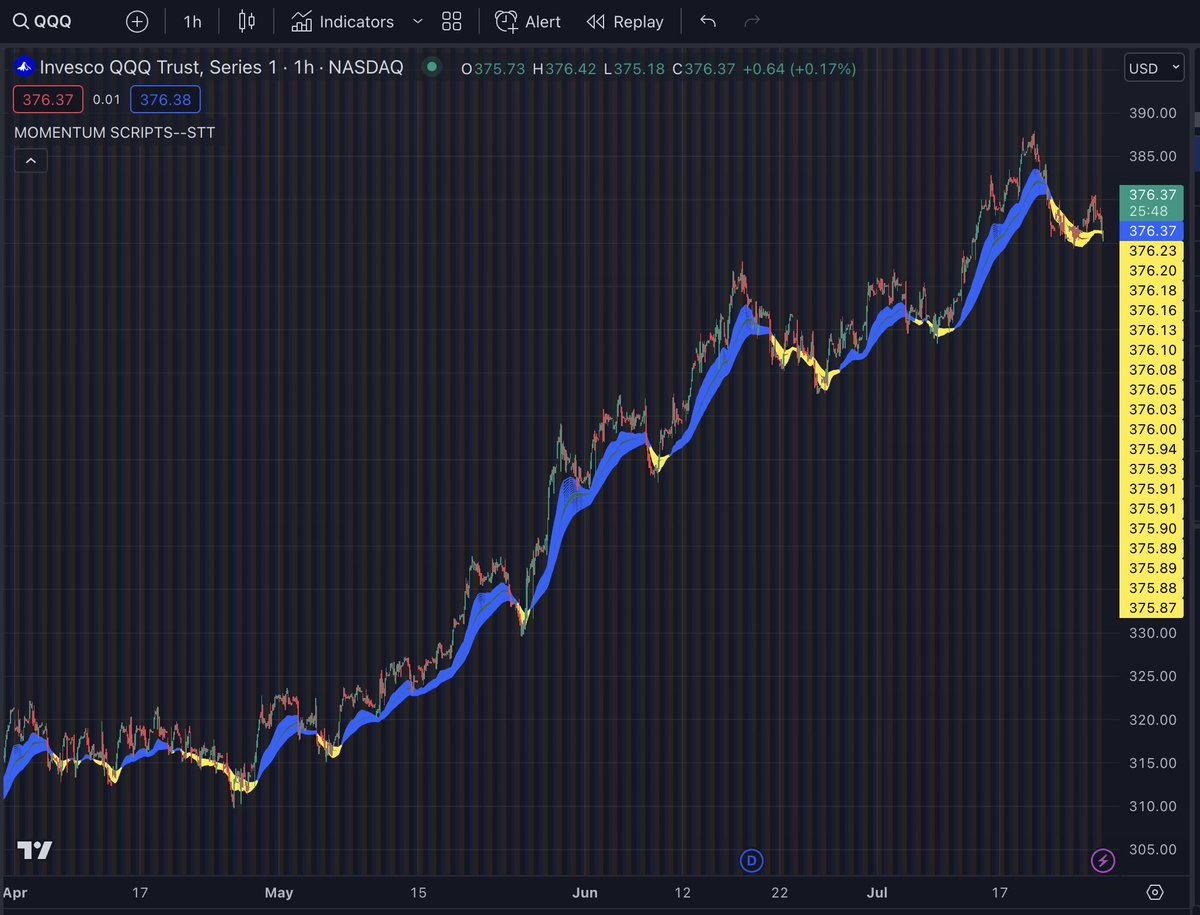1200x915 pixels.
Task: Open the 1h timeframe selector
Action: [x=192, y=21]
